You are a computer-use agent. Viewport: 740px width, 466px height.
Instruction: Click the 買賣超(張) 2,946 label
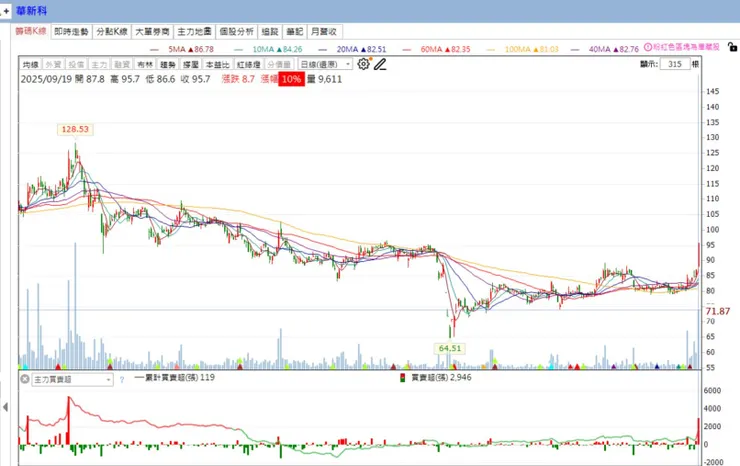point(441,378)
